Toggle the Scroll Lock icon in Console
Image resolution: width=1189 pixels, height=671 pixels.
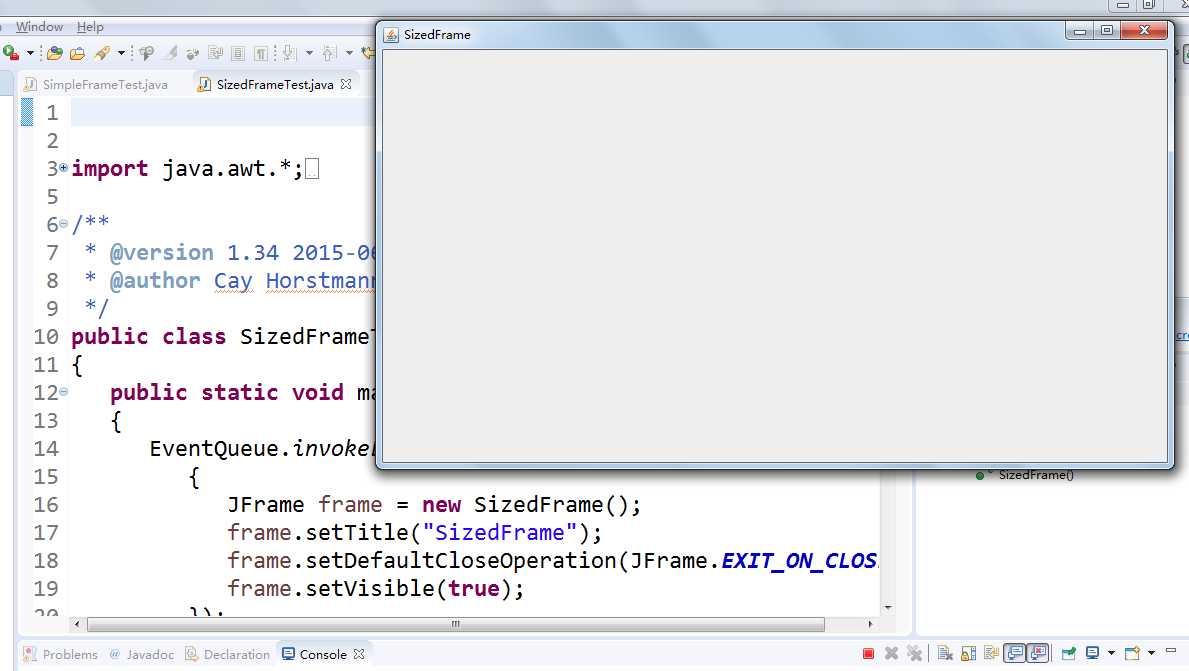(968, 654)
